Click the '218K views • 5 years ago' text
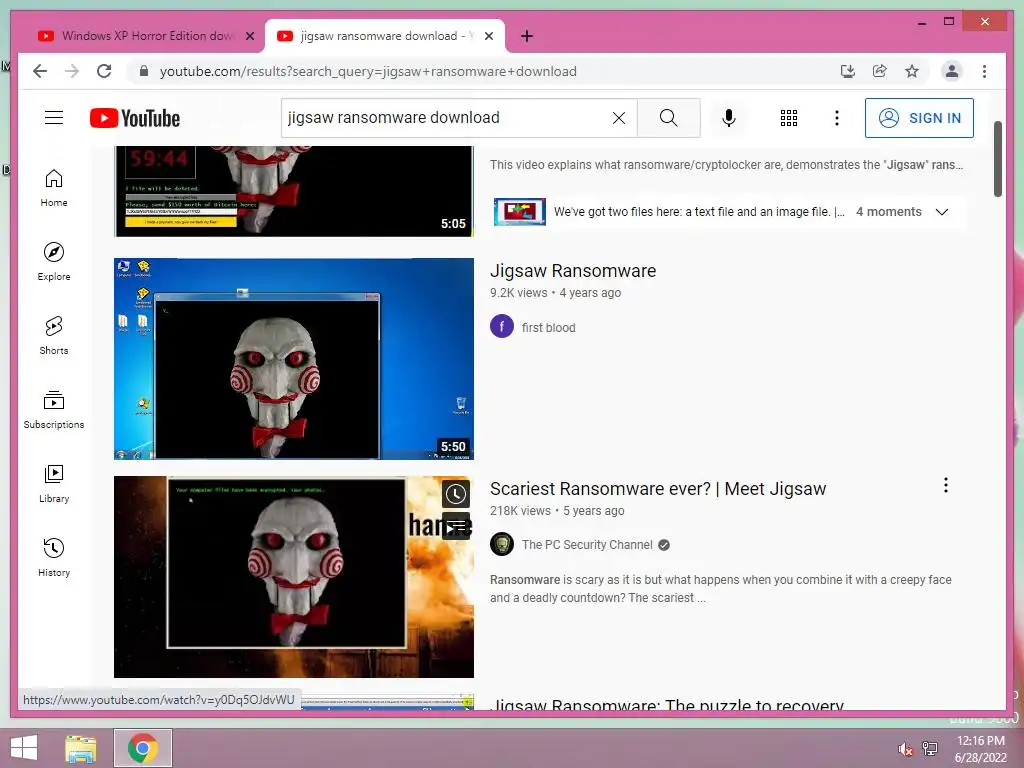Image resolution: width=1024 pixels, height=768 pixels. (x=557, y=511)
